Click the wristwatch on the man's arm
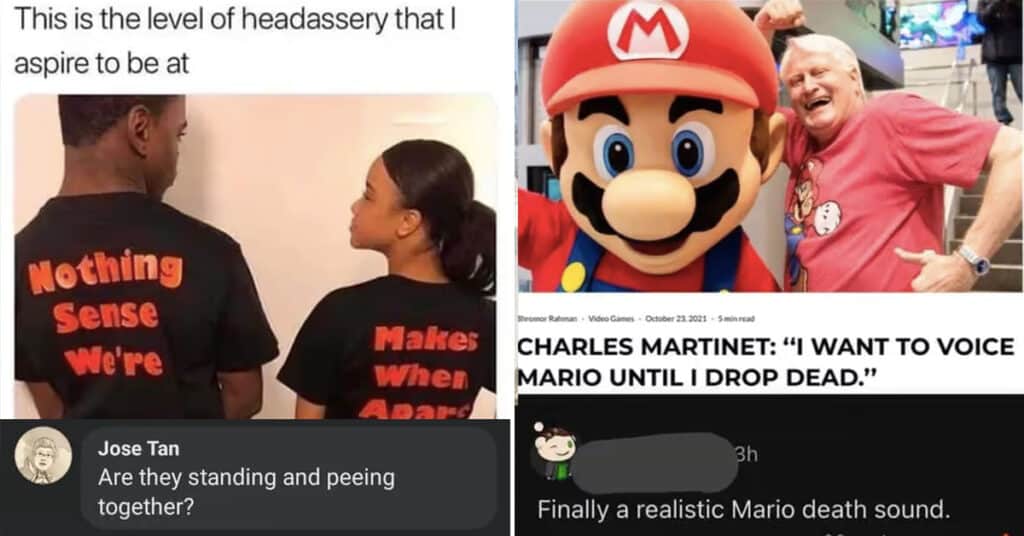 tap(974, 259)
